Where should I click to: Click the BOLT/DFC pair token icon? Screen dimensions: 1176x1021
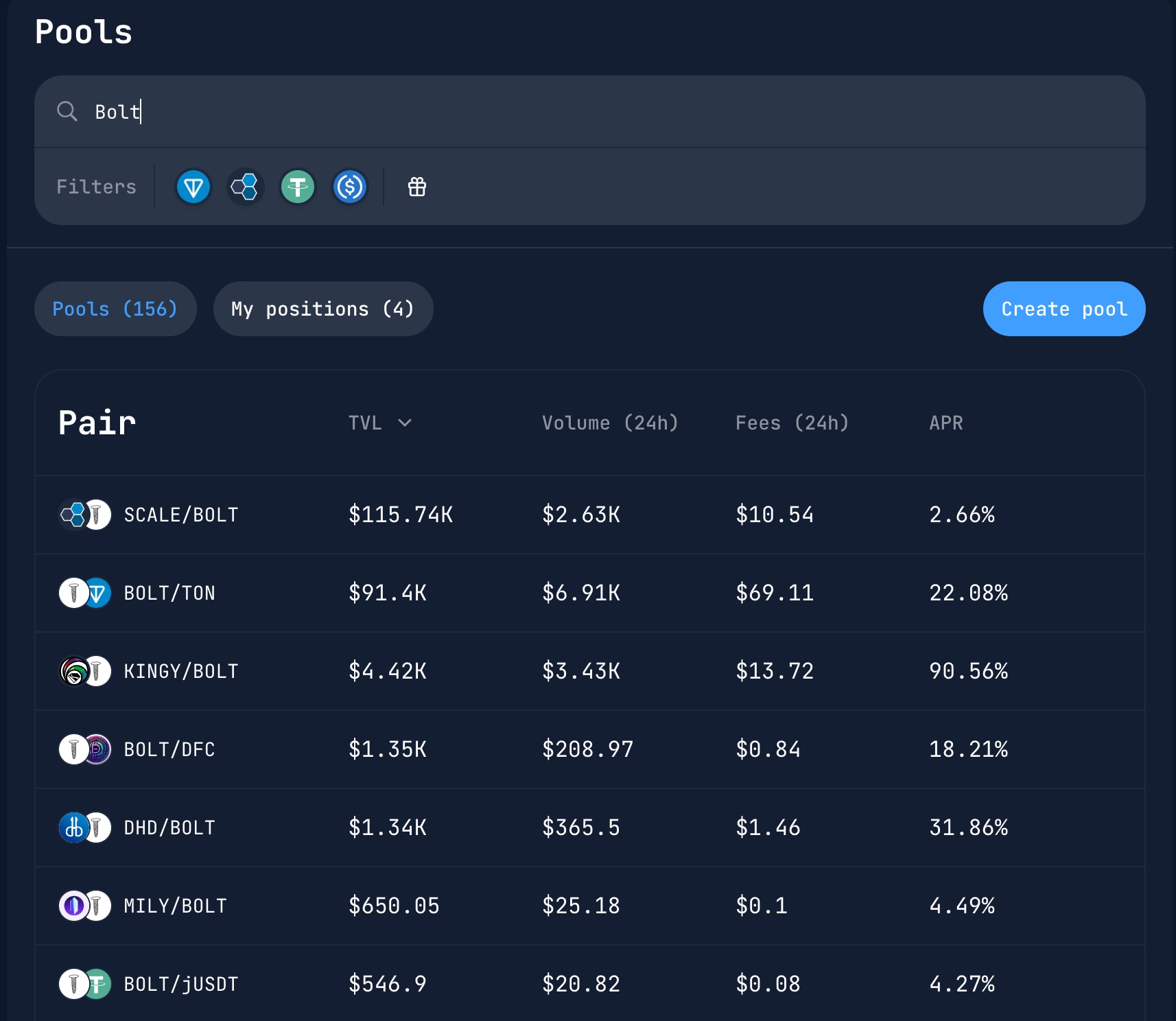(84, 749)
